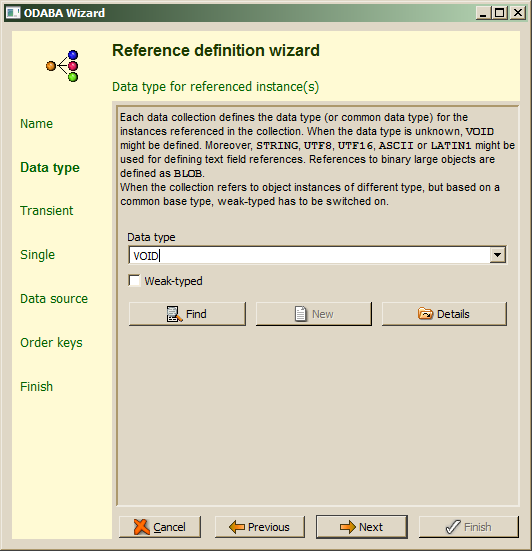Jump to the Order keys step

click(51, 343)
